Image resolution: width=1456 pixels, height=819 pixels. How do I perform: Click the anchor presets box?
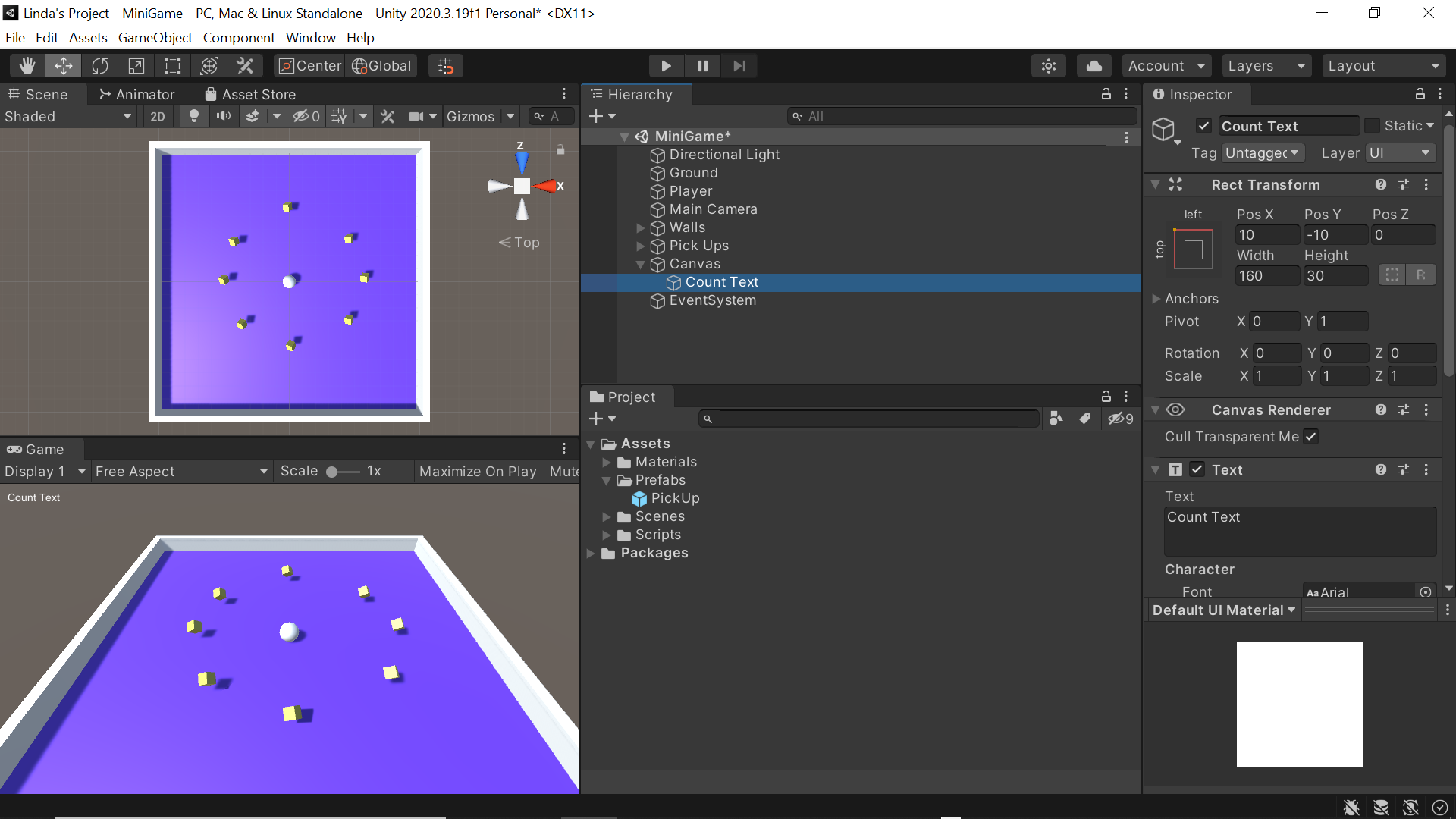(1193, 249)
